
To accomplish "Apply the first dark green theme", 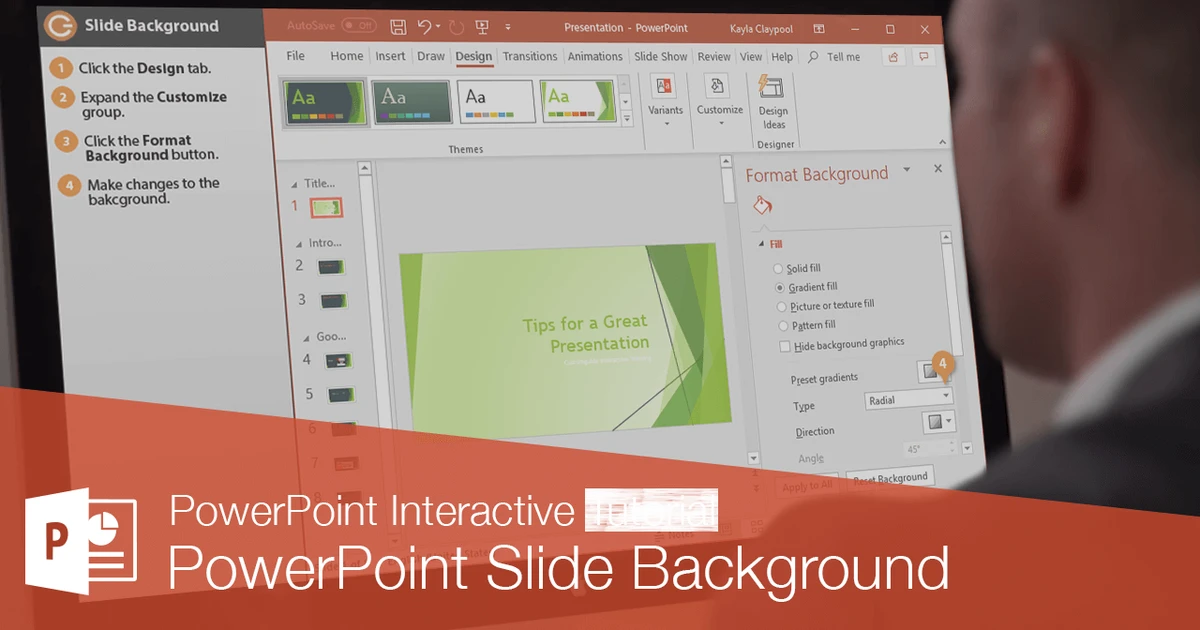I will click(323, 101).
